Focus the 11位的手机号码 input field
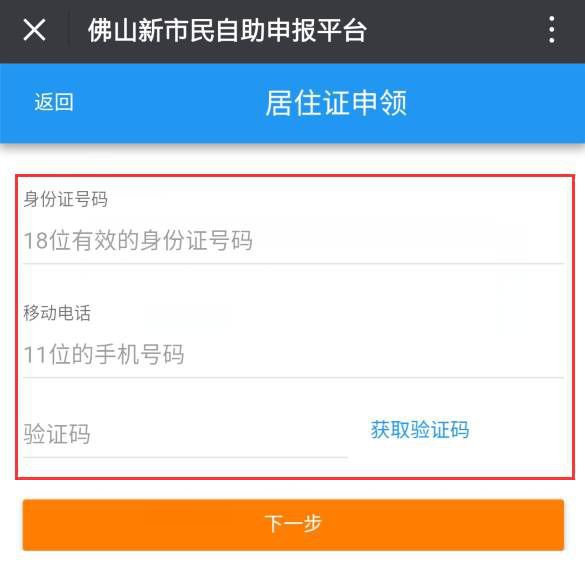The width and height of the screenshot is (585, 571). [x=294, y=355]
